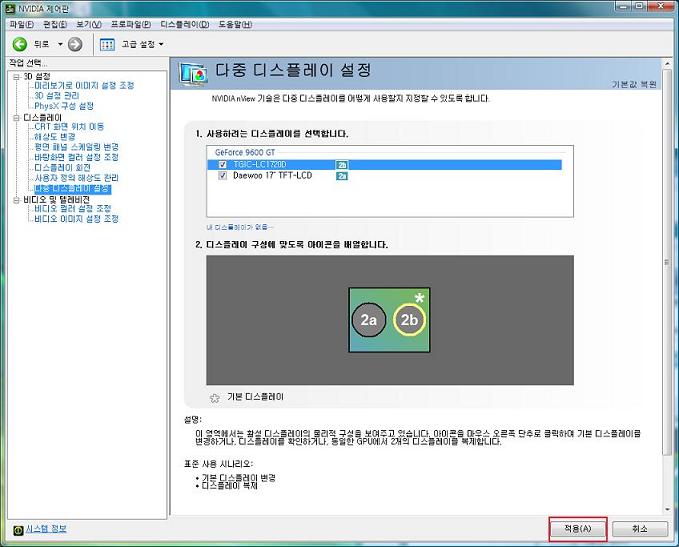Click the 내 디스플레이가 없음 link
Screen dimensions: 679x547
click(x=239, y=227)
